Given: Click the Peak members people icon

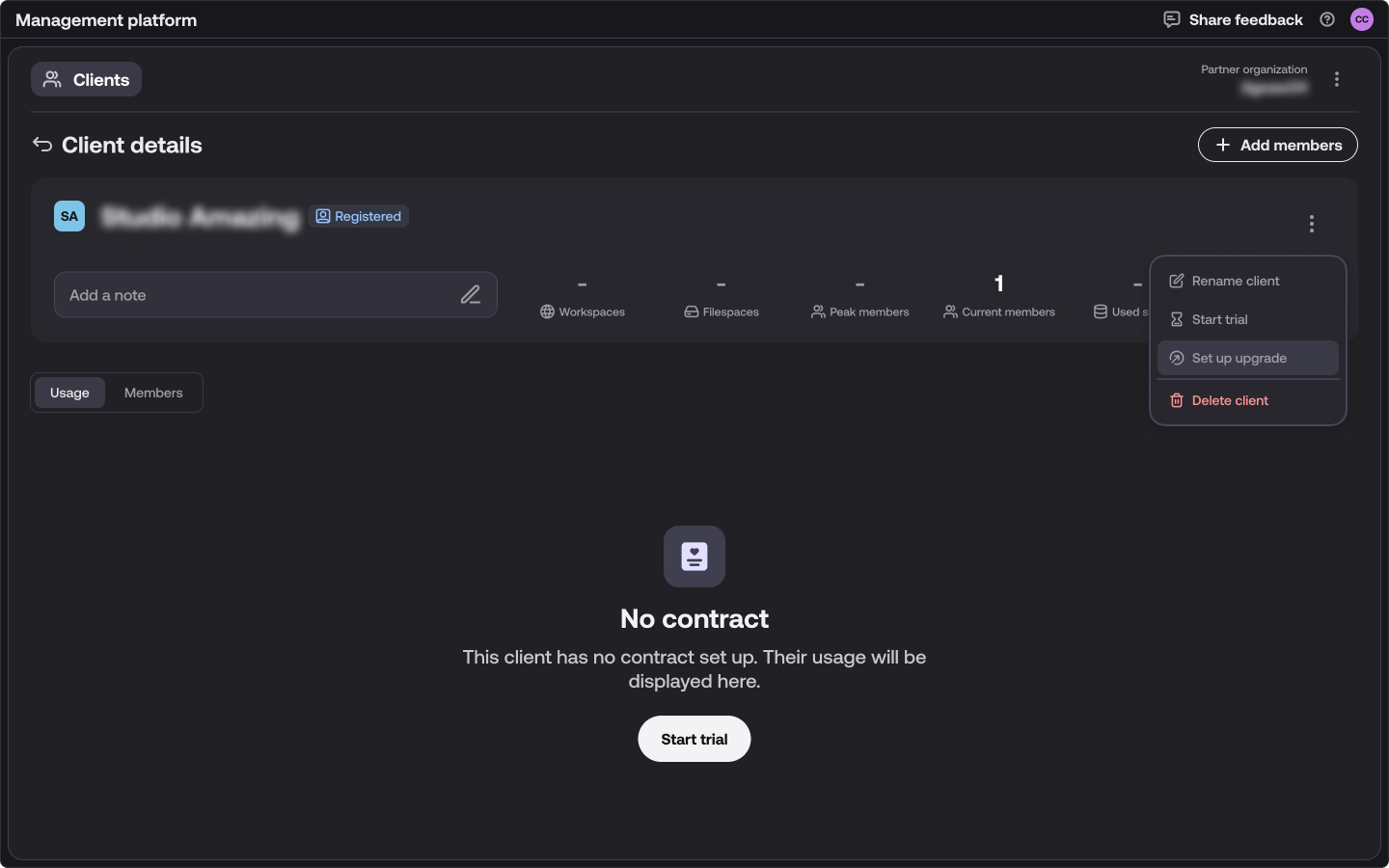Looking at the screenshot, I should (x=818, y=312).
